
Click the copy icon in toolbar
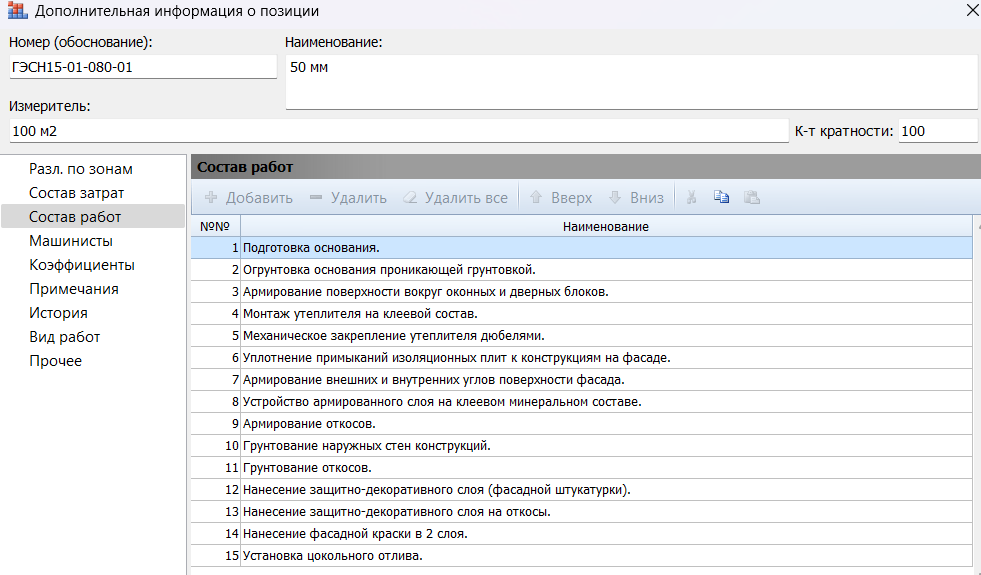pos(721,198)
